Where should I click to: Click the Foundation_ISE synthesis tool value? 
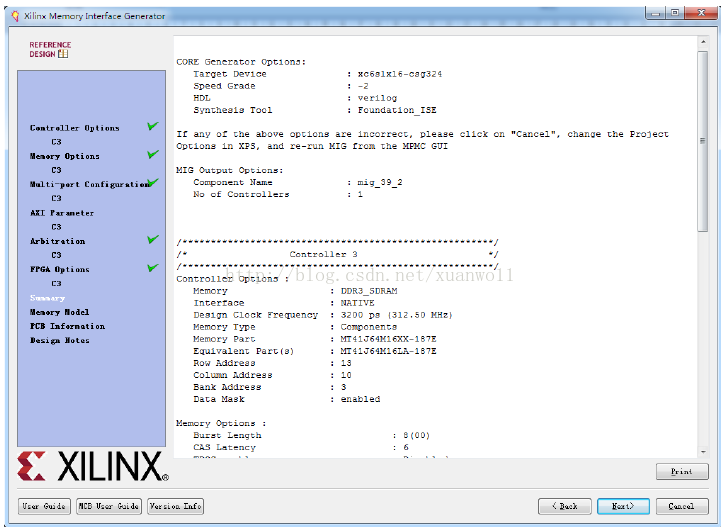[397, 110]
